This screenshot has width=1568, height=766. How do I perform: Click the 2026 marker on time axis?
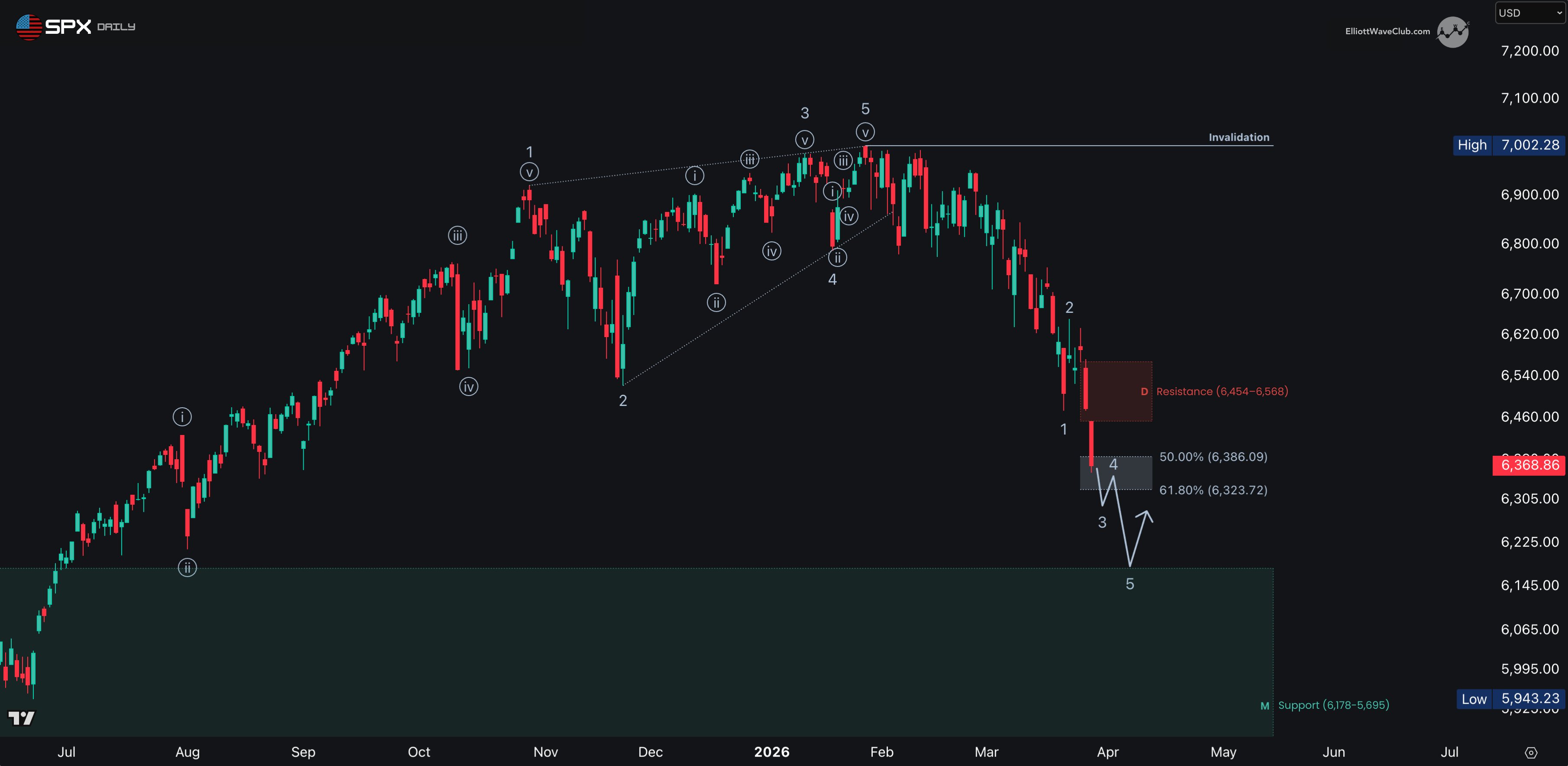click(771, 752)
